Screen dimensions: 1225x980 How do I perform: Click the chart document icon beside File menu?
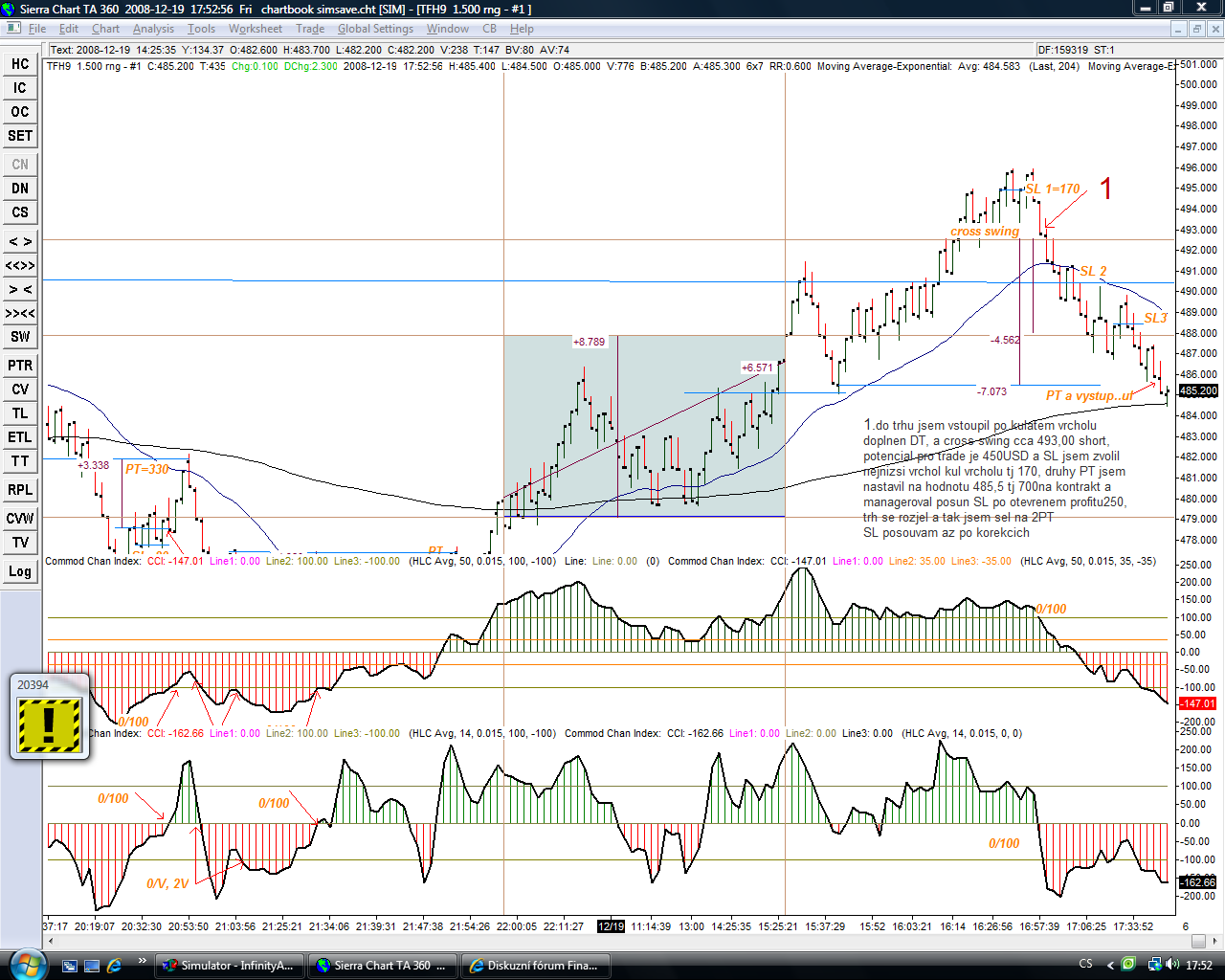[12, 29]
